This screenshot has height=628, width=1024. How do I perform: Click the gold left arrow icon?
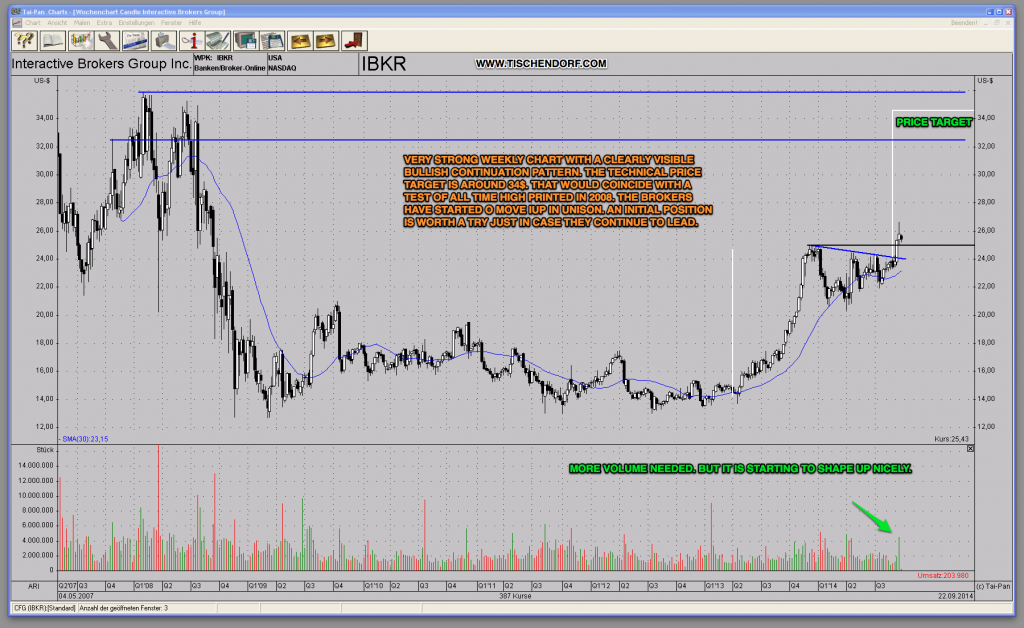300,40
